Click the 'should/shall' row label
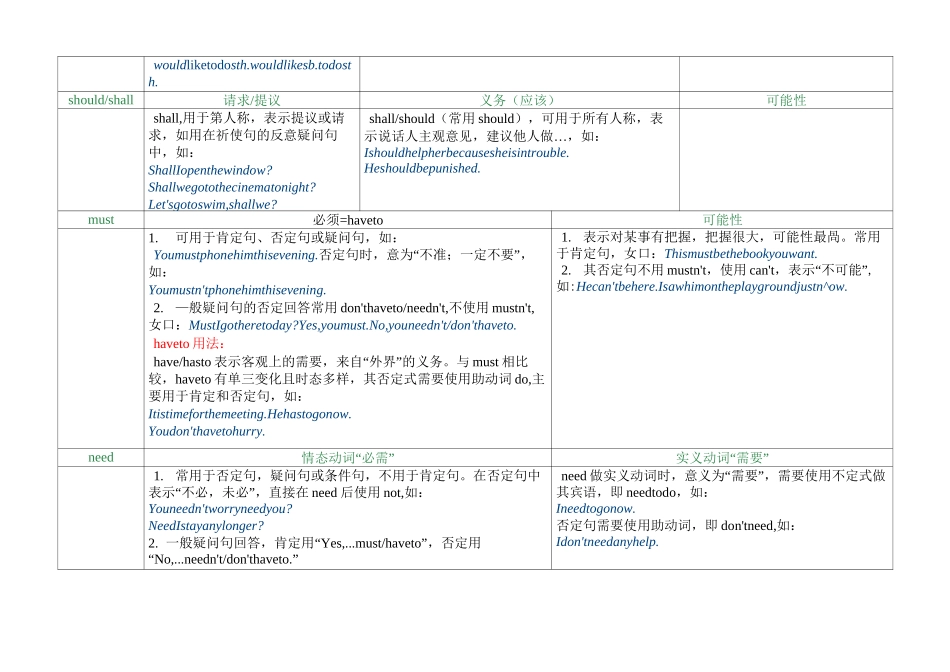 coord(101,100)
